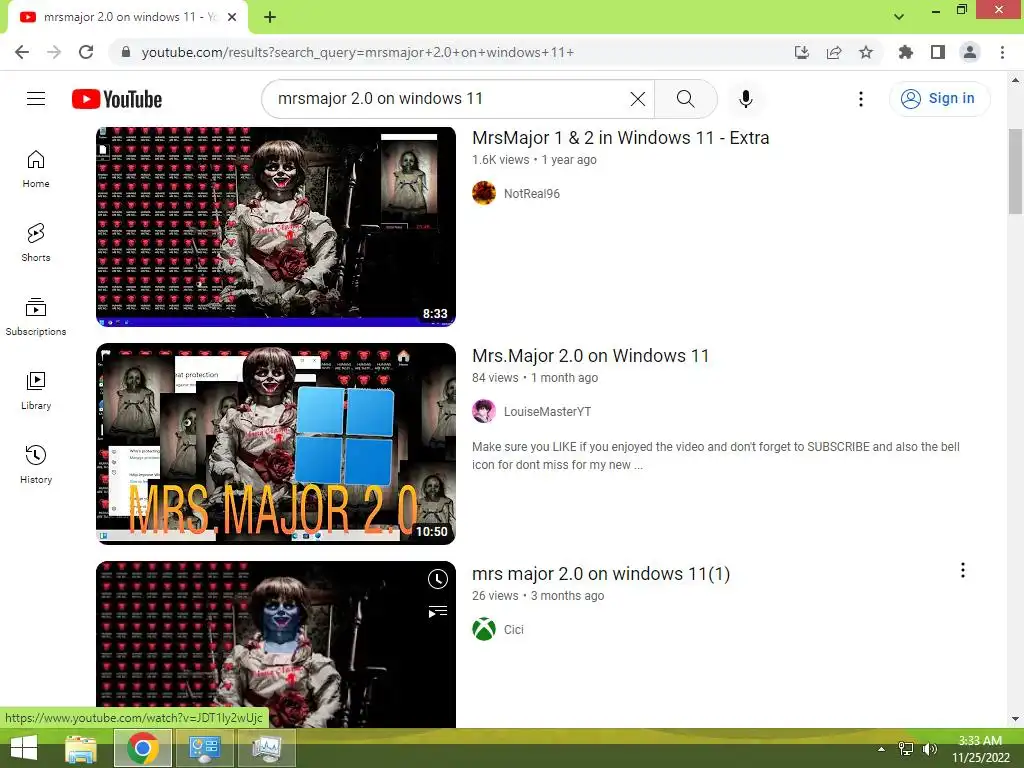Open Cici channel avatar
Screen dimensions: 1024x768
click(x=484, y=630)
